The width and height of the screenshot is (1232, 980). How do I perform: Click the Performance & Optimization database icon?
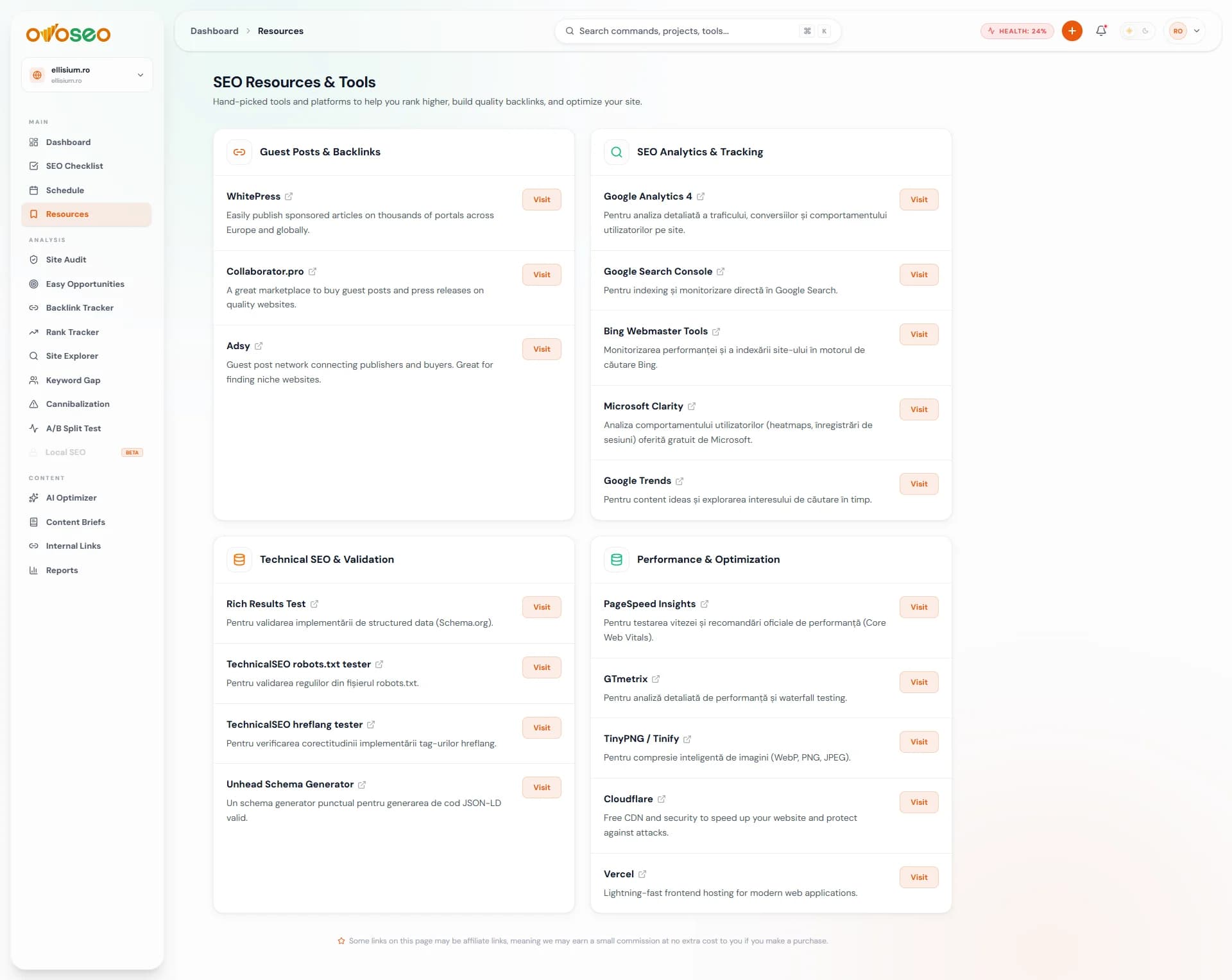click(617, 560)
